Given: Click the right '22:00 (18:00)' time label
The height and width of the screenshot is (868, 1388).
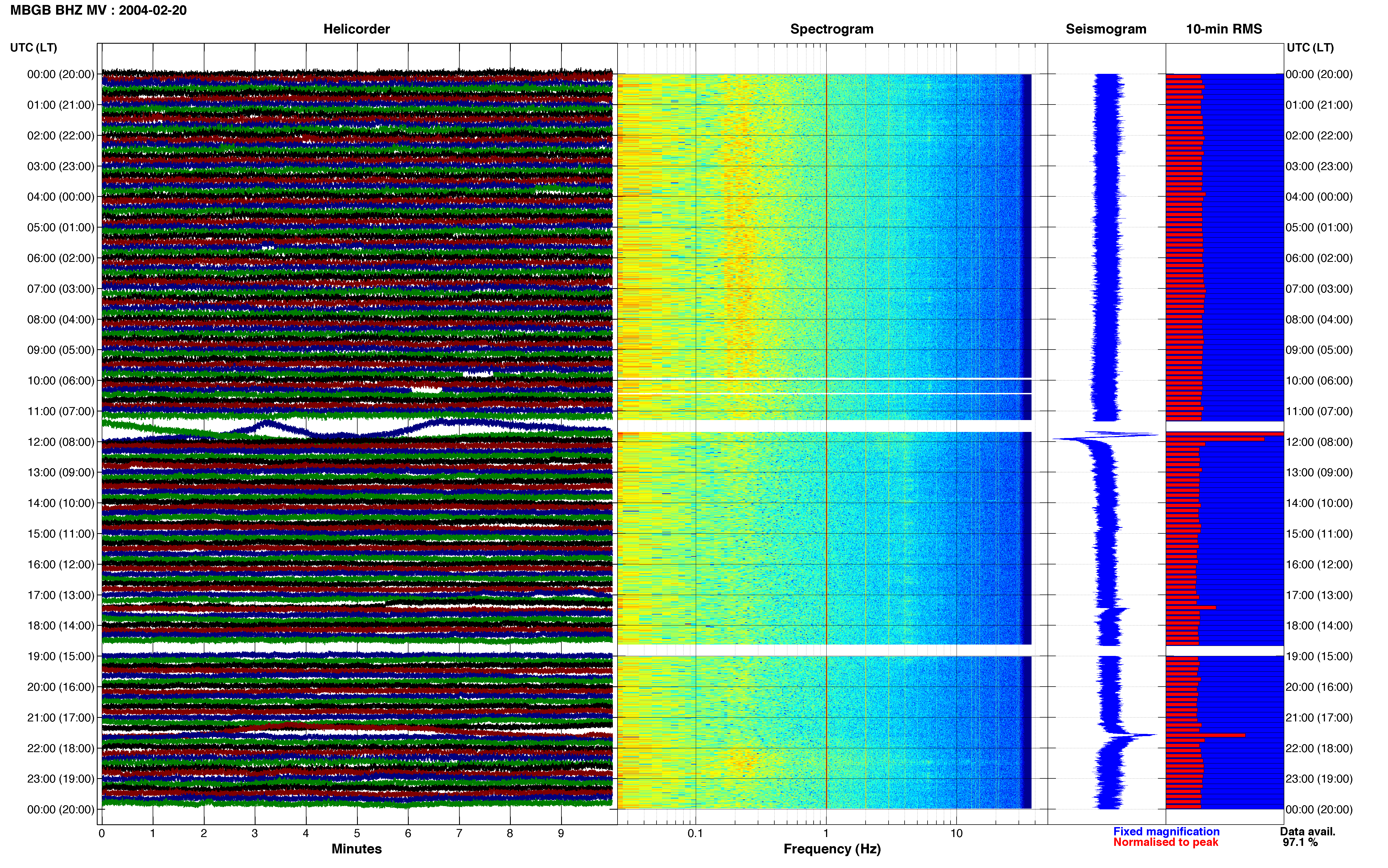Looking at the screenshot, I should click(1319, 748).
